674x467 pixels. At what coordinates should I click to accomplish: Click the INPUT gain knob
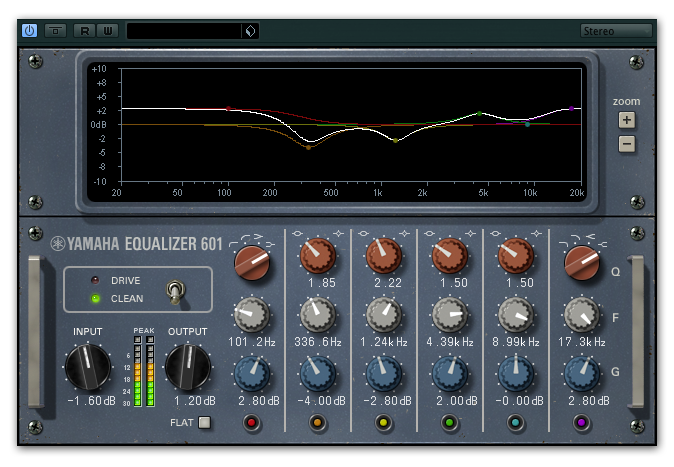(88, 367)
